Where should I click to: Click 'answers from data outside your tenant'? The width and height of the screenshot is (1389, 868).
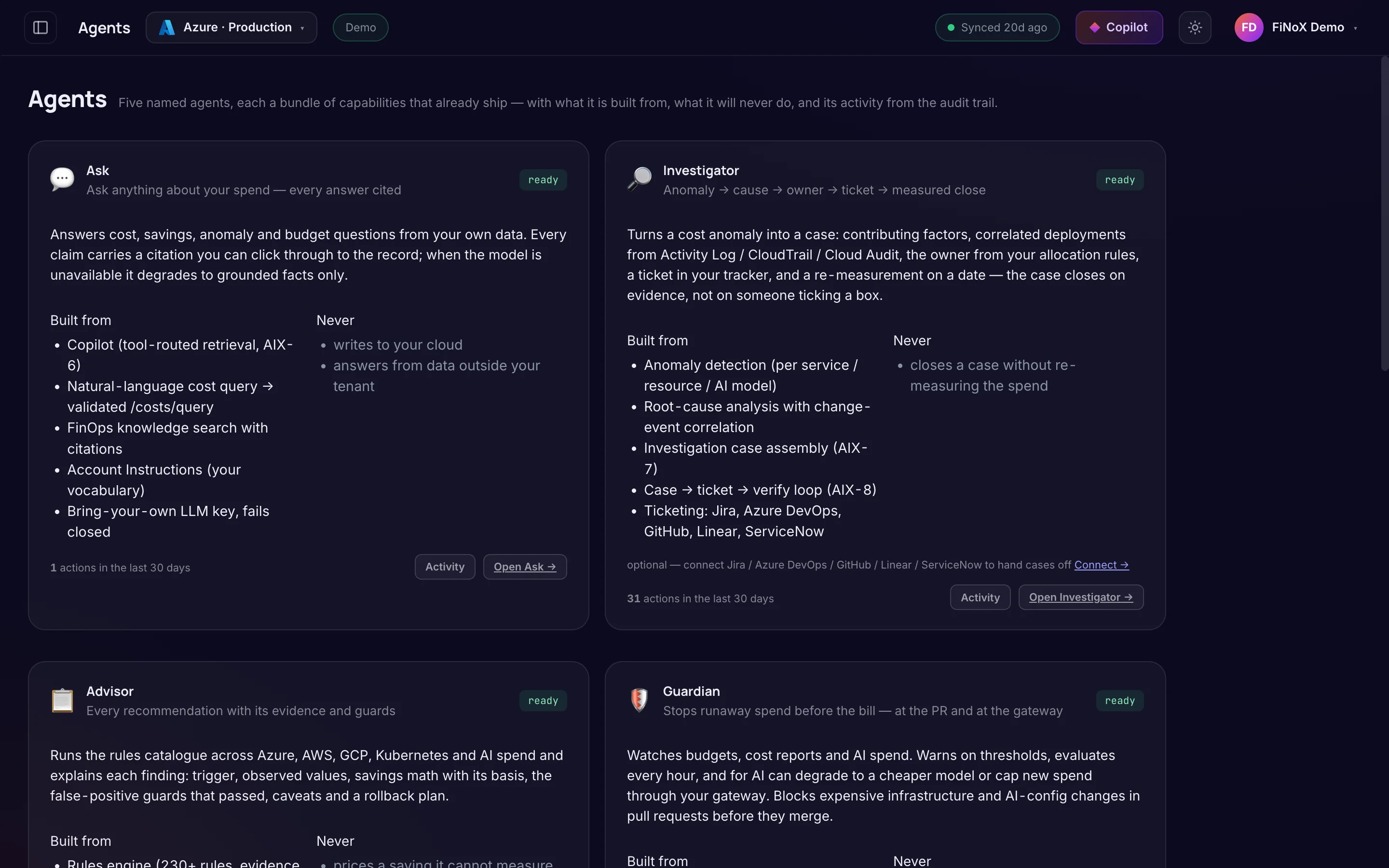click(x=436, y=376)
